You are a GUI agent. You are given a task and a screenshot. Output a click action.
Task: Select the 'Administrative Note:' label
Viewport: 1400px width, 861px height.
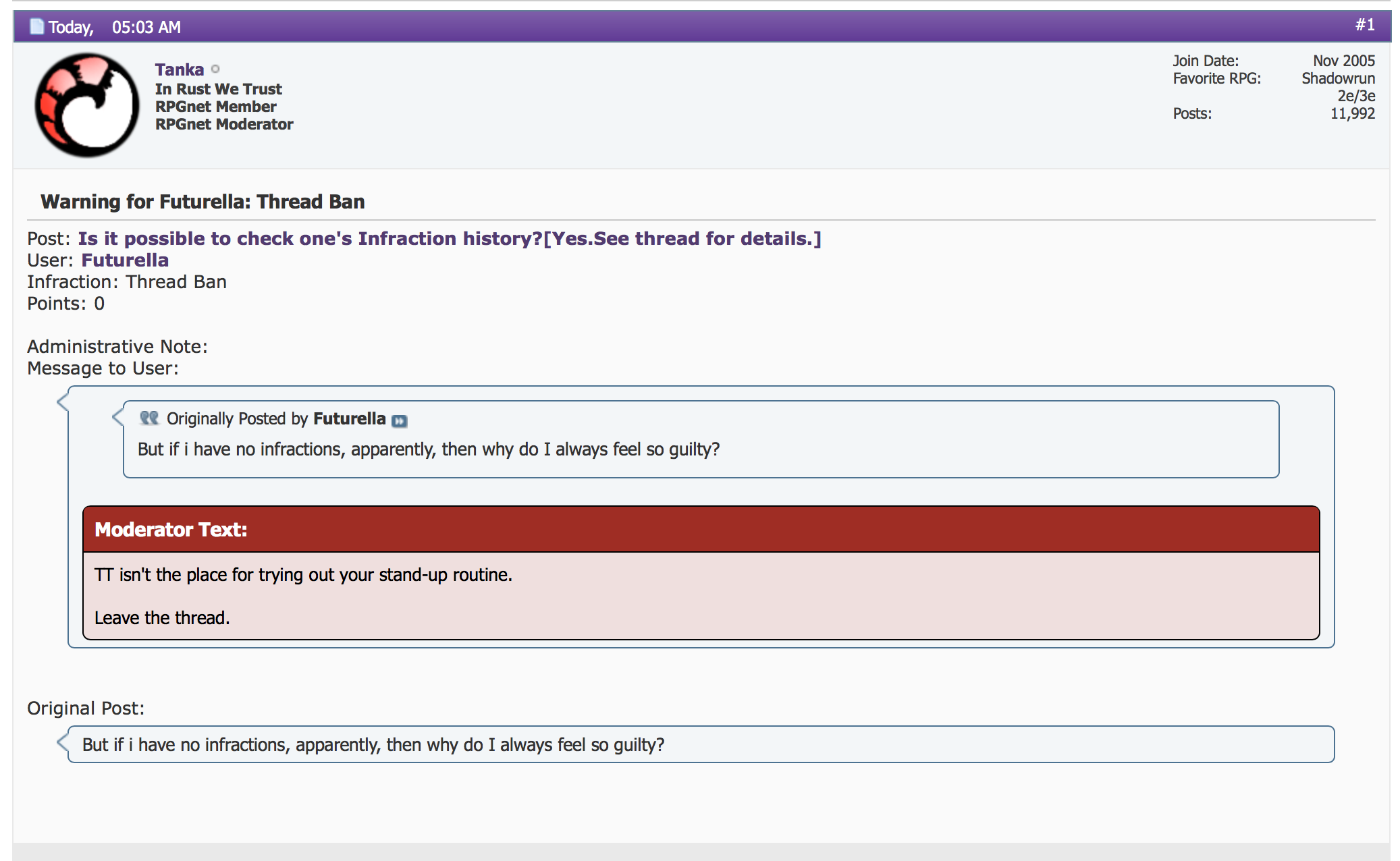click(x=117, y=347)
